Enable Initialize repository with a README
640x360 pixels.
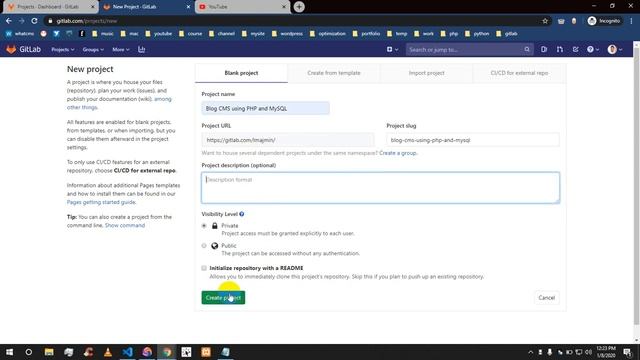pyautogui.click(x=204, y=268)
